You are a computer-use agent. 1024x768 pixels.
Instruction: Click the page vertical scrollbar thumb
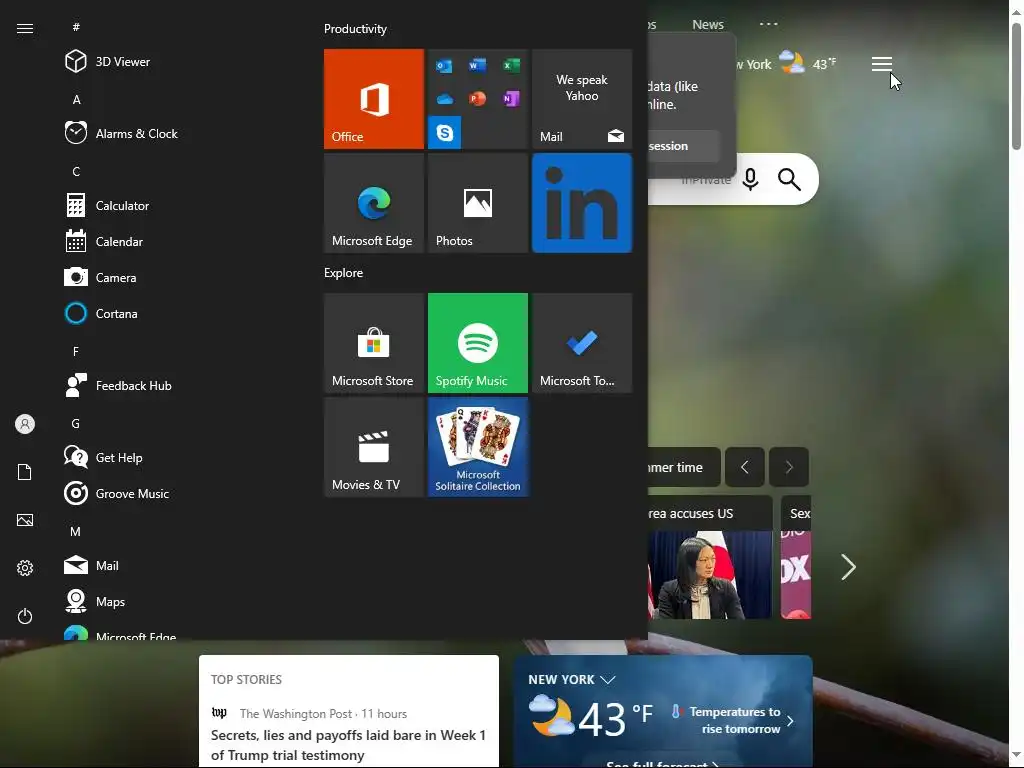1016,87
